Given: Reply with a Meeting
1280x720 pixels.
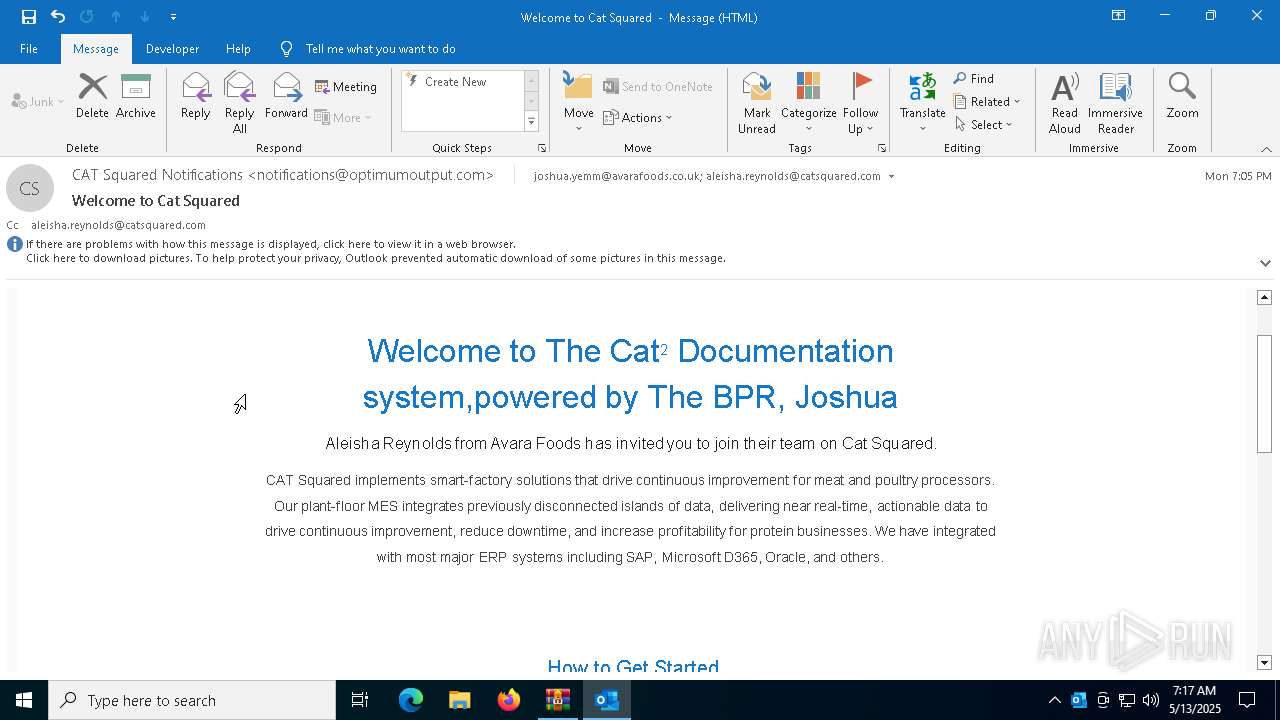Looking at the screenshot, I should tap(346, 87).
